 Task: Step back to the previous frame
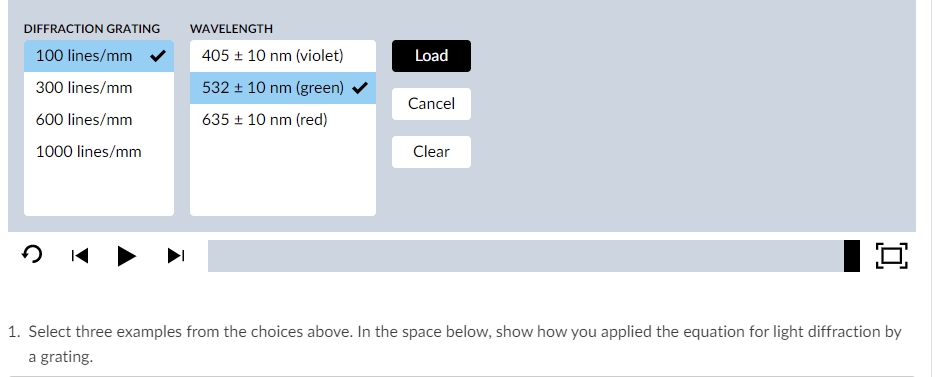click(x=80, y=256)
